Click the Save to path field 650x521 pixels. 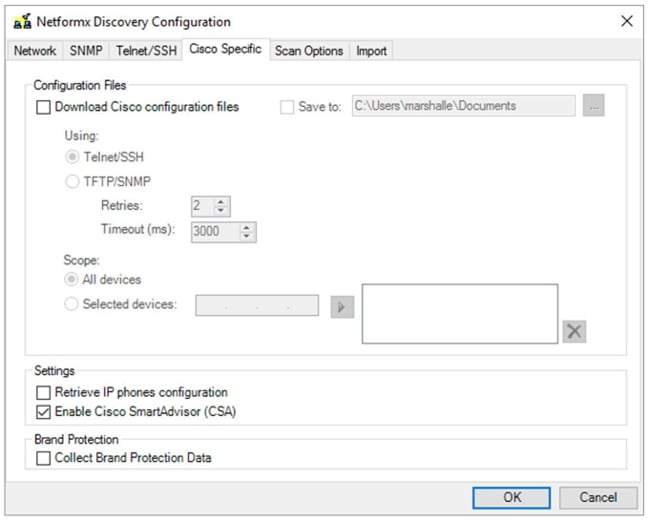pos(463,106)
